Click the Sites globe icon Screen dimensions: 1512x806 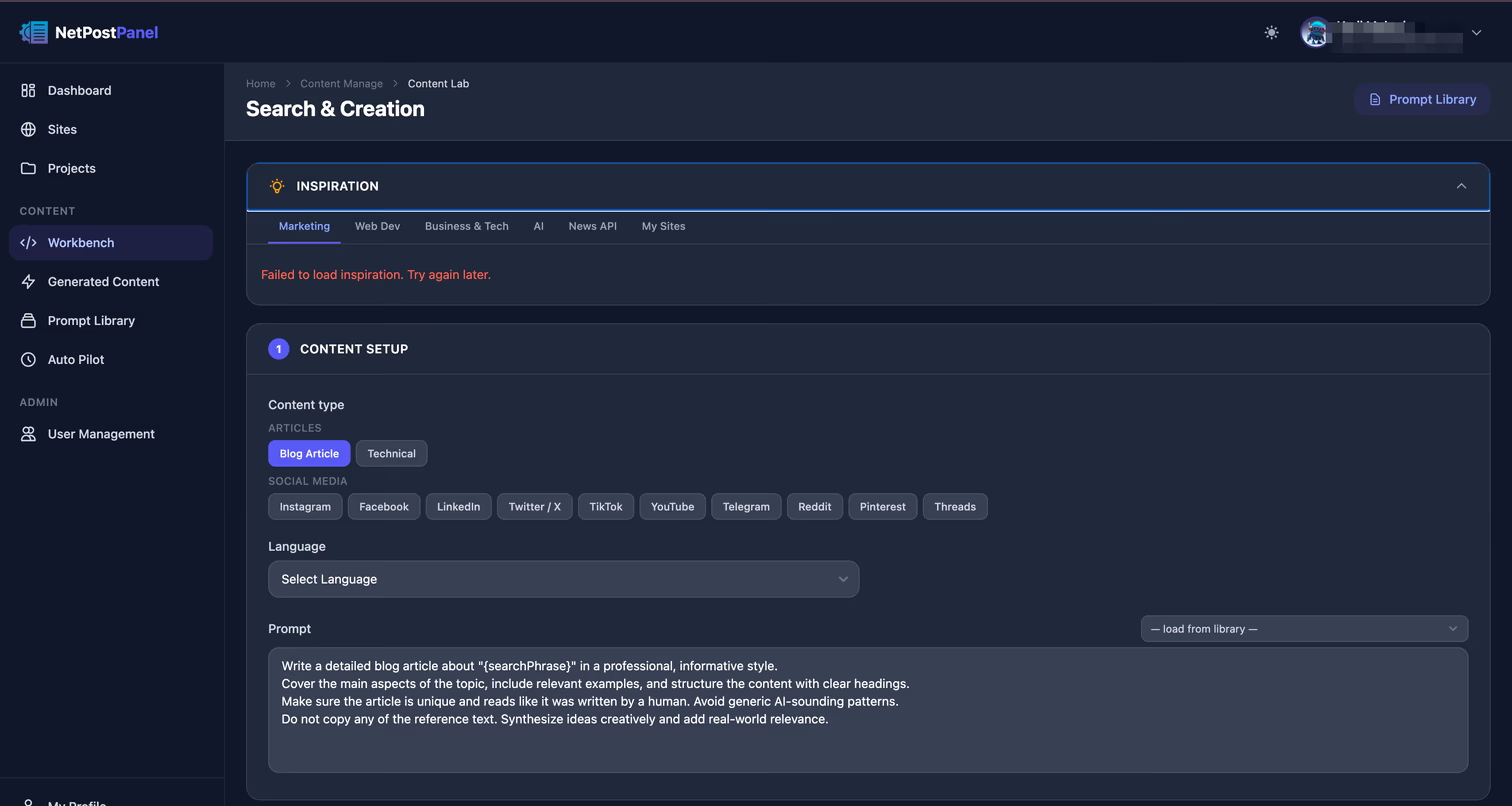coord(28,129)
